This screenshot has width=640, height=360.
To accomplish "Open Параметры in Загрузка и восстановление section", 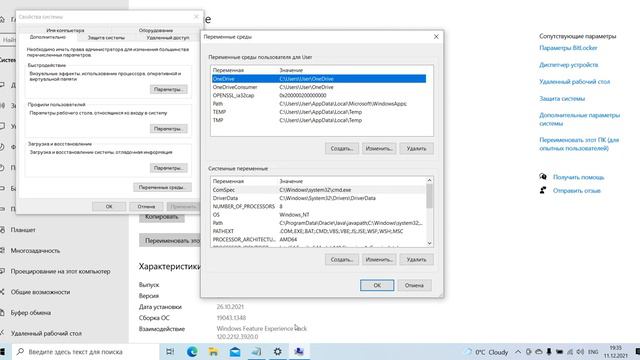I will (x=169, y=168).
